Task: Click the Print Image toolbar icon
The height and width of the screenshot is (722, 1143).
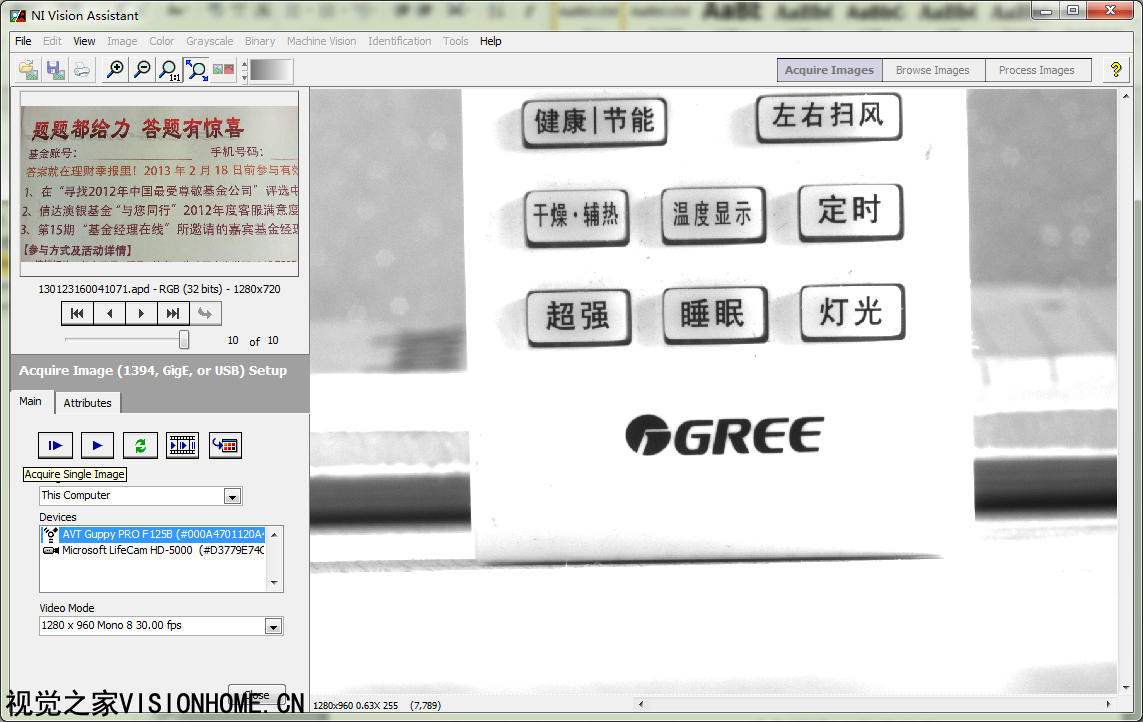Action: [x=82, y=70]
